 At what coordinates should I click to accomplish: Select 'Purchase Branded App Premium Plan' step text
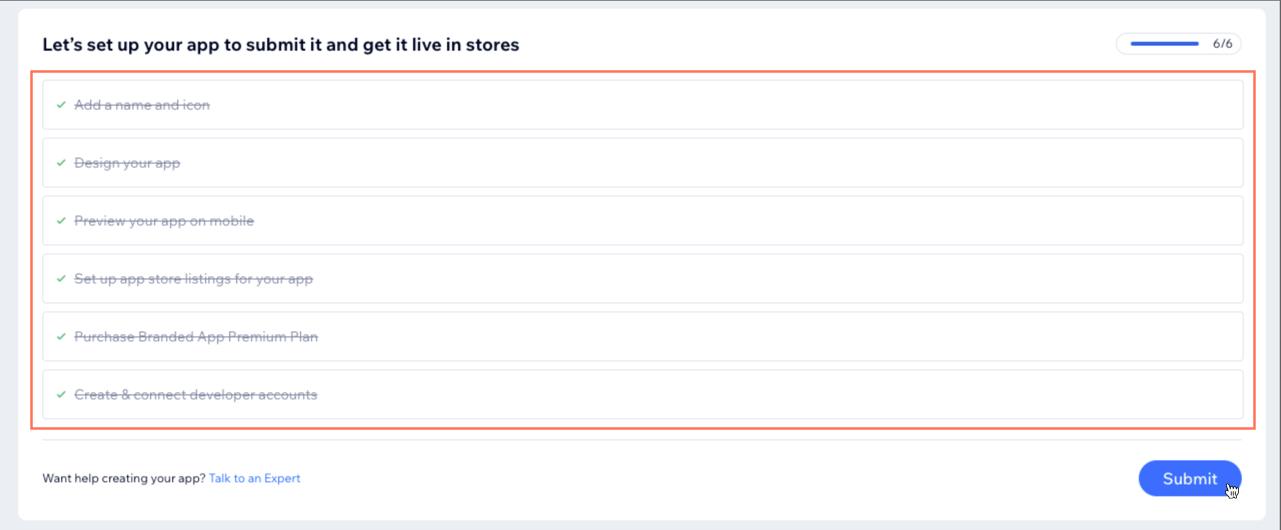[196, 337]
